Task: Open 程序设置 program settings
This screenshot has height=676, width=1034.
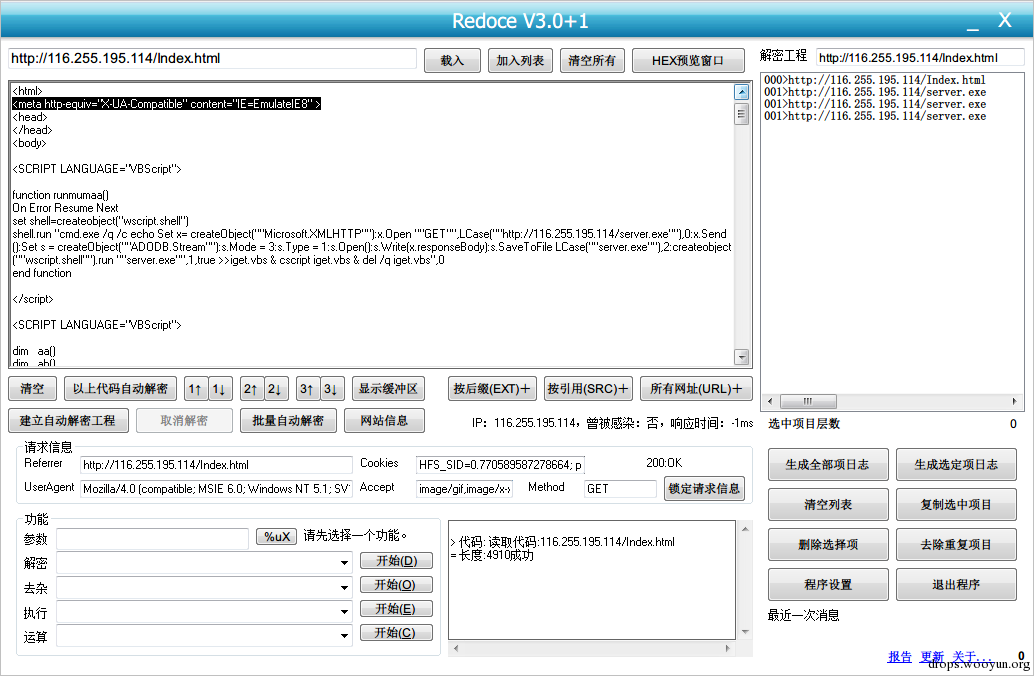Action: 828,585
